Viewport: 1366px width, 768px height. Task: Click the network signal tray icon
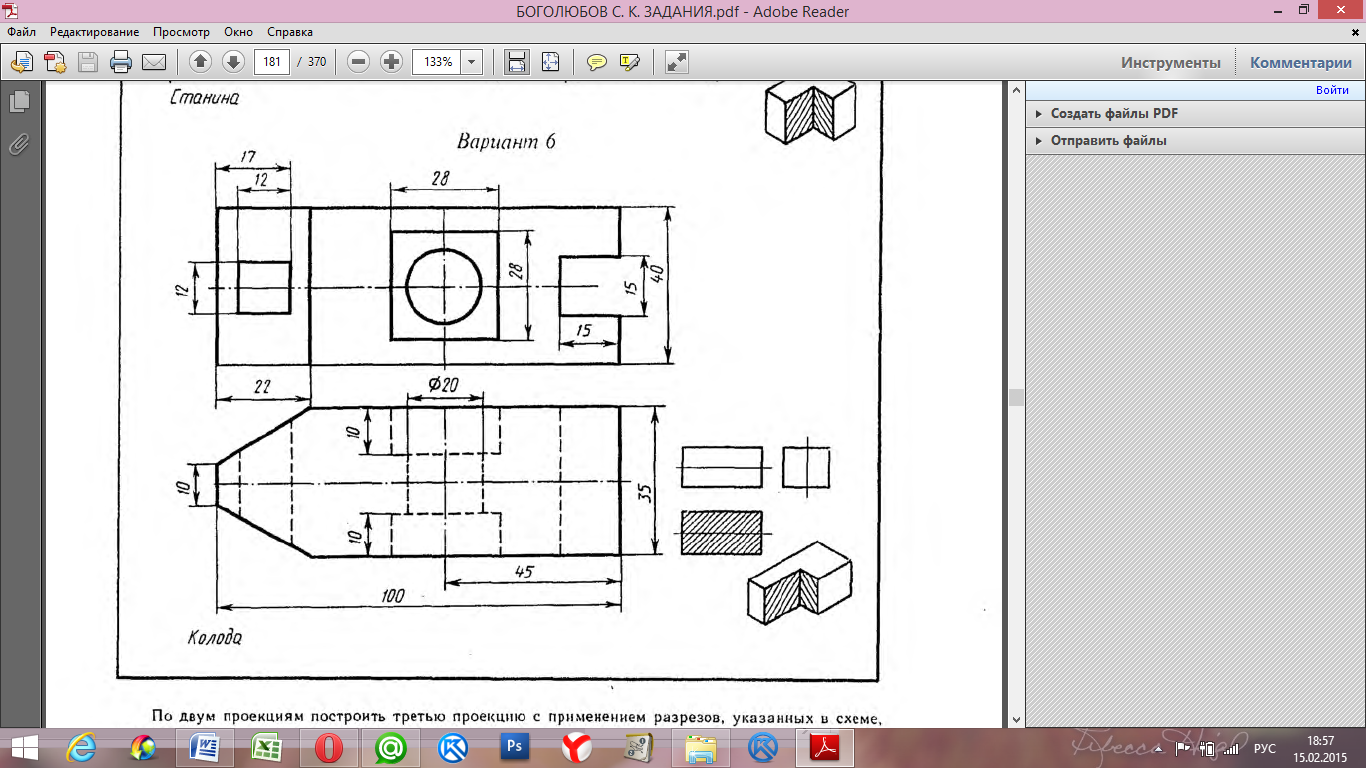[x=1229, y=748]
